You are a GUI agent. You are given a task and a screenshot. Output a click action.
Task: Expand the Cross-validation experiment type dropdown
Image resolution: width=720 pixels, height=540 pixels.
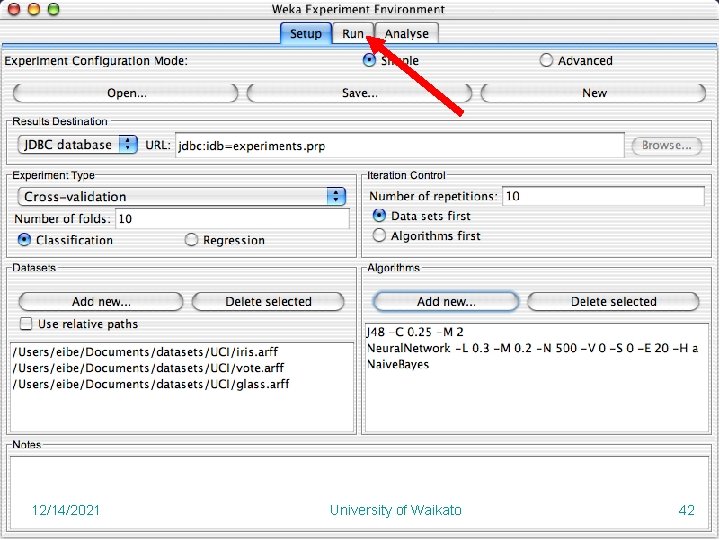click(182, 197)
